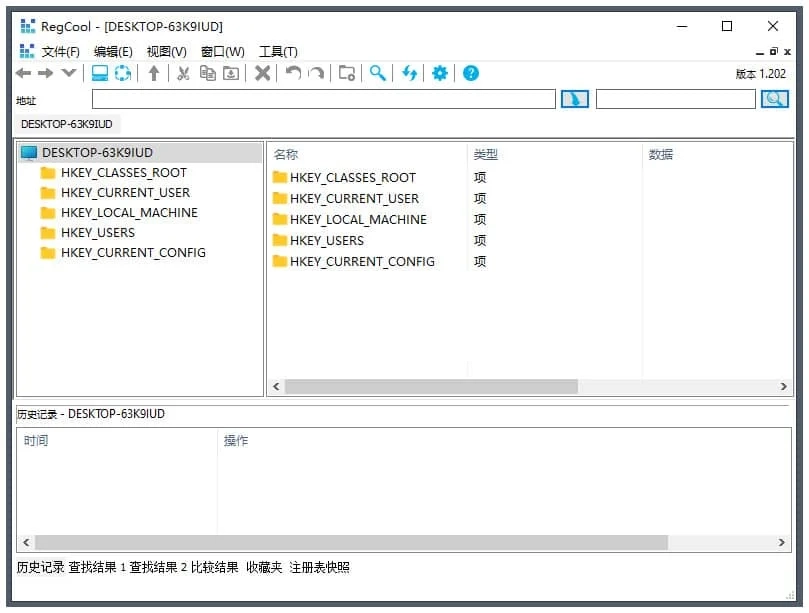Click the copy icon in toolbar
This screenshot has width=809, height=613.
point(207,73)
